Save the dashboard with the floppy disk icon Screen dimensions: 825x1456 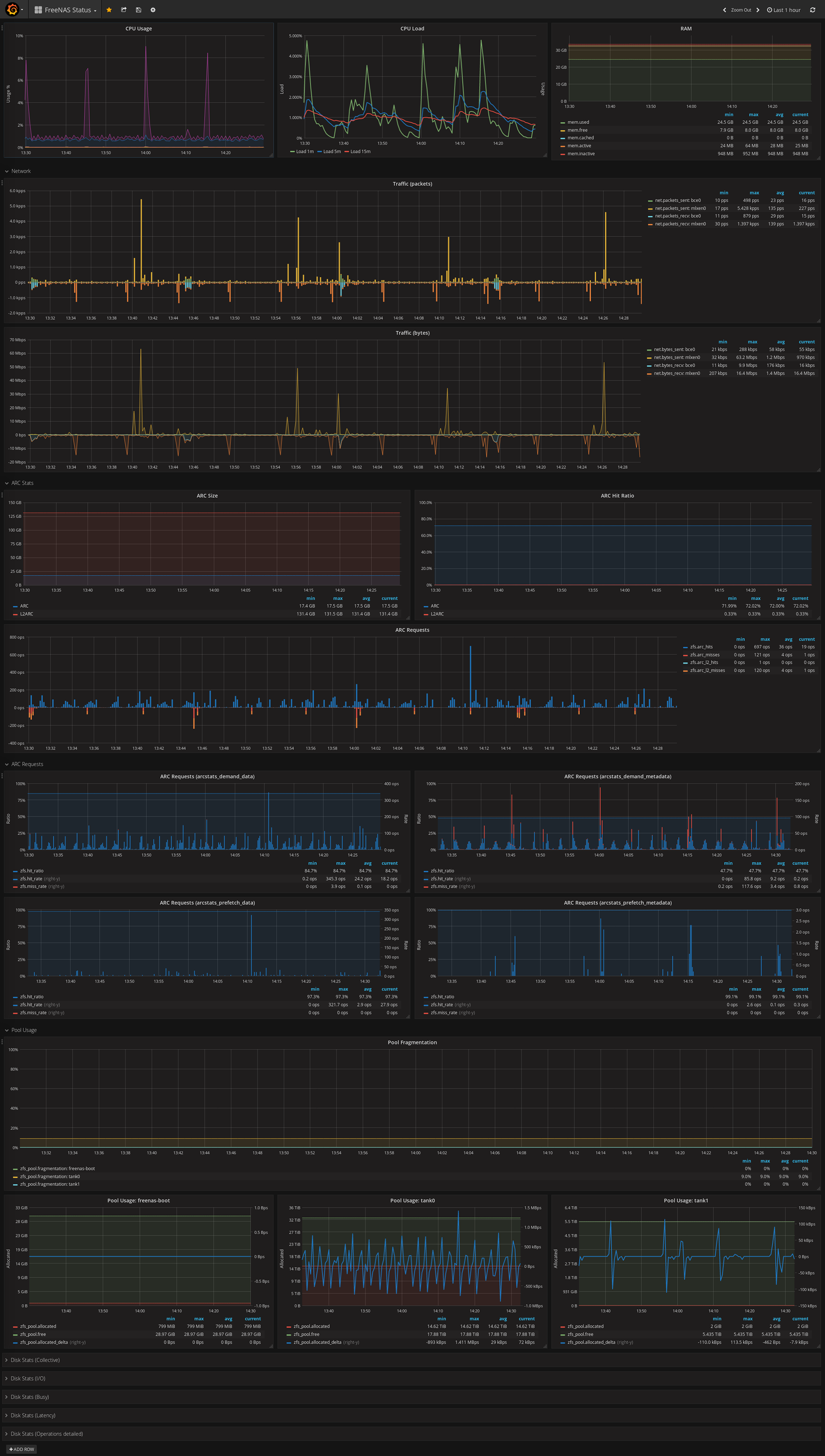[x=138, y=9]
